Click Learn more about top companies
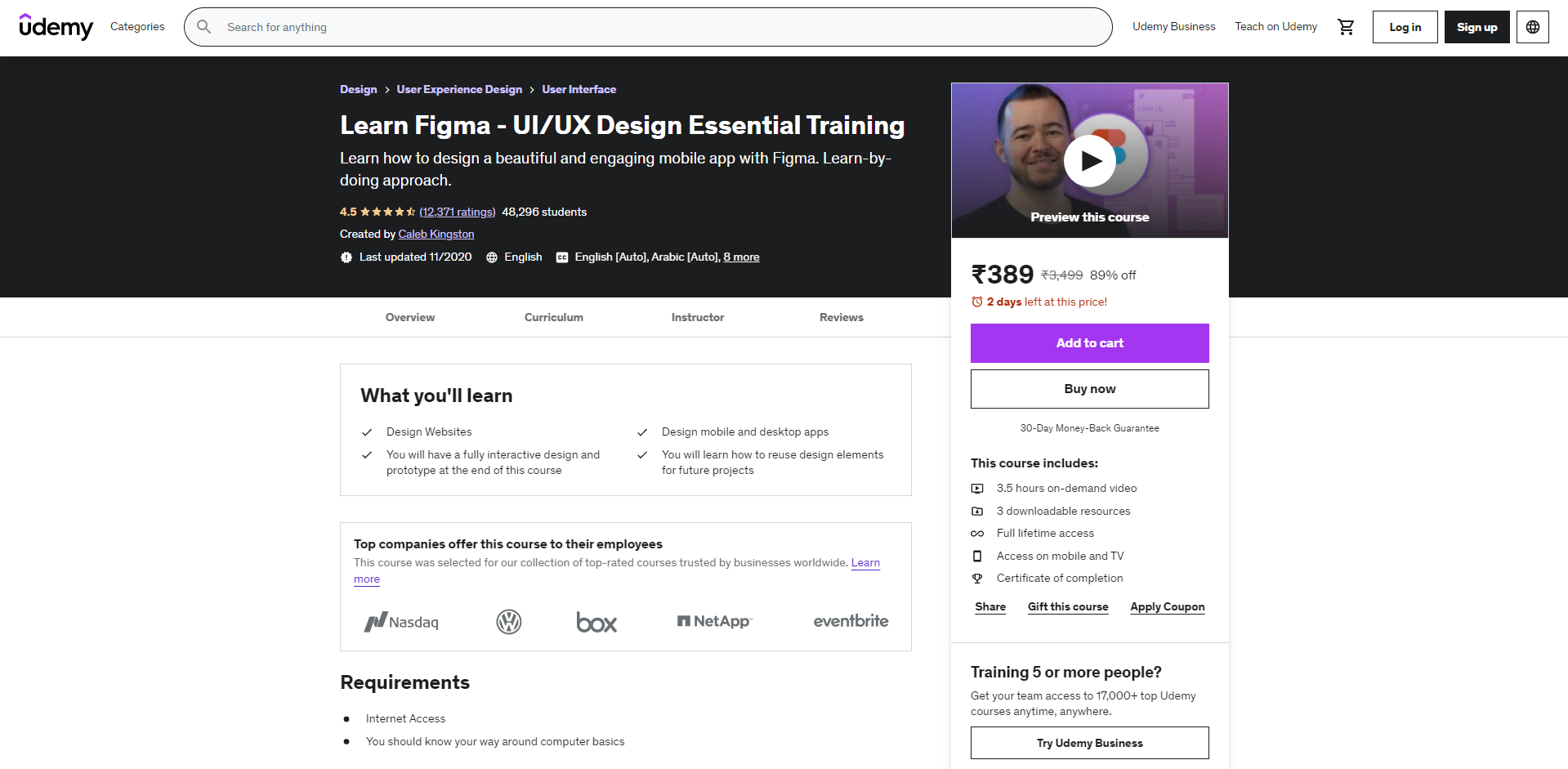Image resolution: width=1568 pixels, height=769 pixels. tap(865, 563)
